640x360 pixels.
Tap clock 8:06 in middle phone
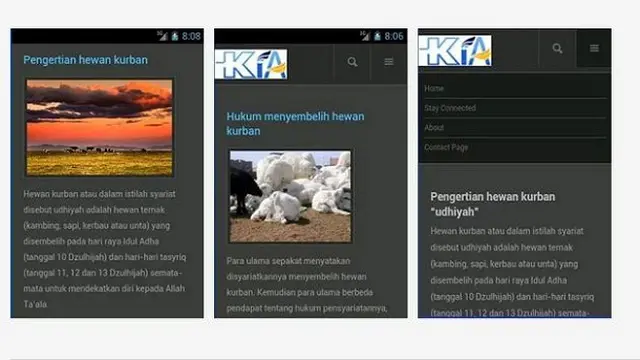[x=394, y=36]
